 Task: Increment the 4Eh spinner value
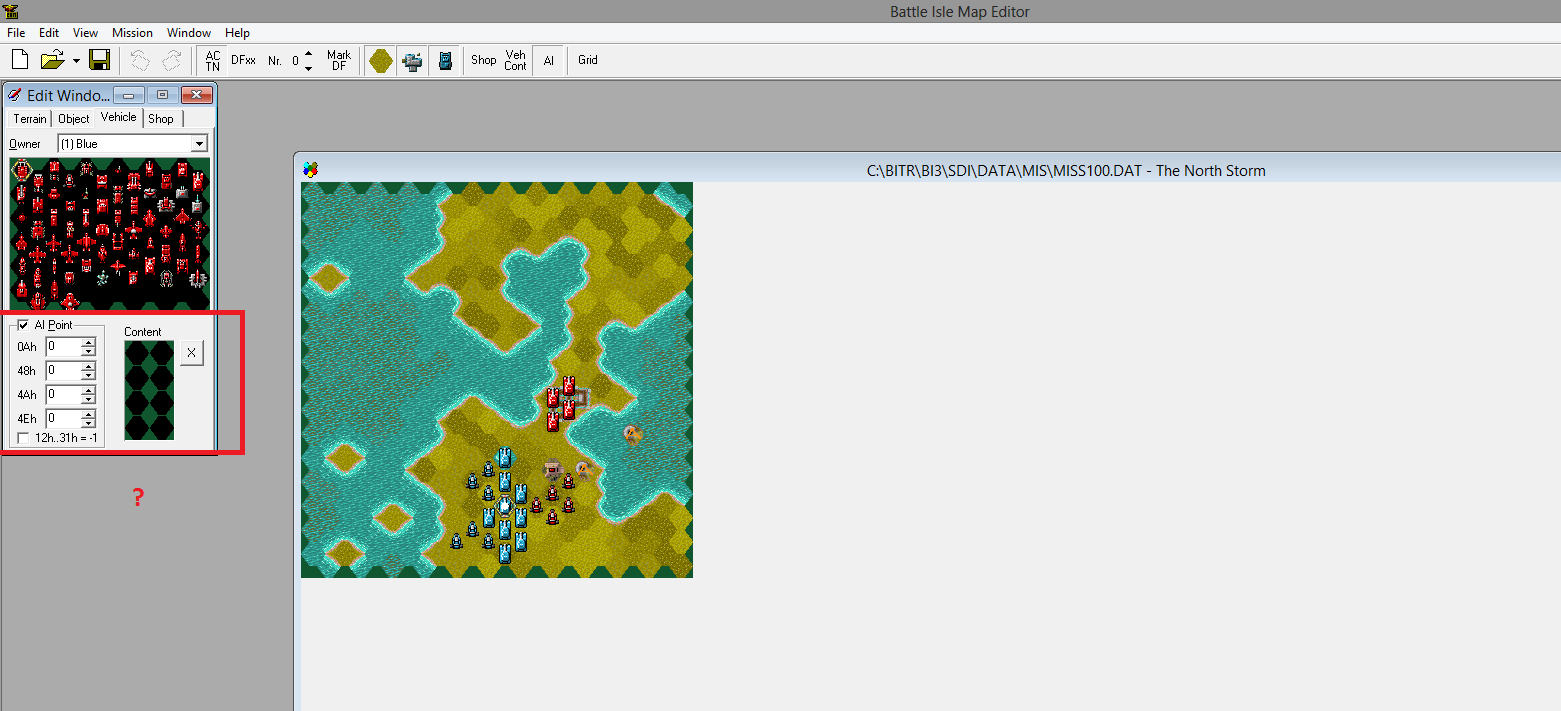tap(88, 415)
